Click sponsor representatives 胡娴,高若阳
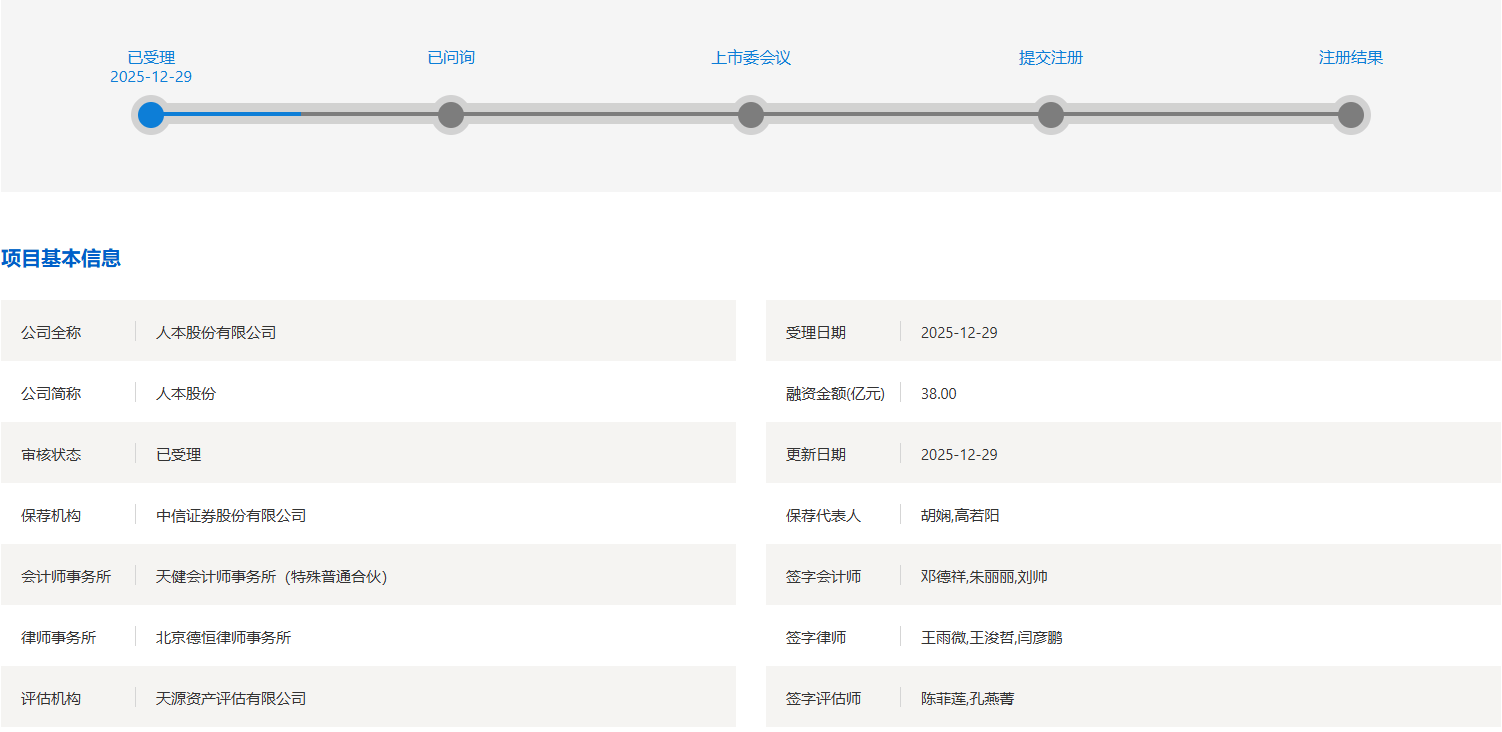This screenshot has height=732, width=1502. click(960, 515)
